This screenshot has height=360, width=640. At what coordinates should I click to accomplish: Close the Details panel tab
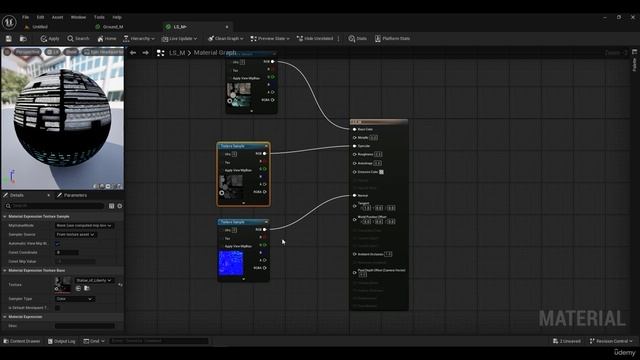[x=49, y=195]
